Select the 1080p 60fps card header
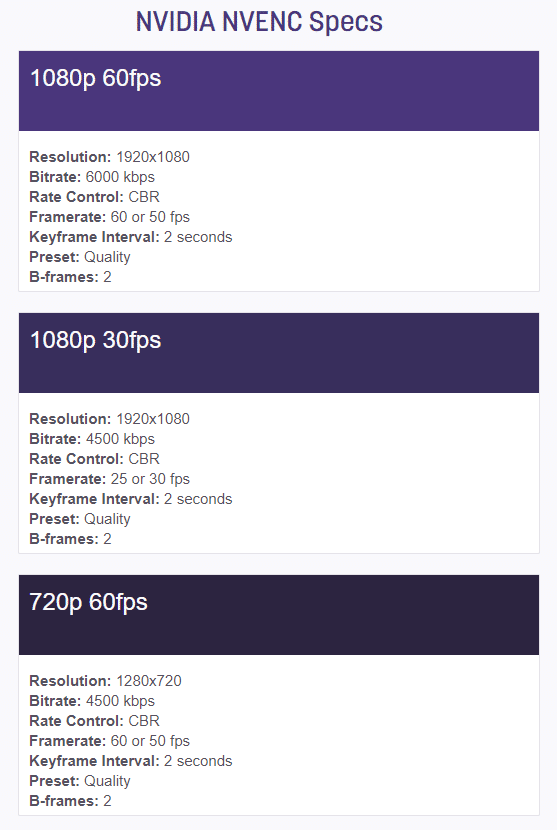557x830 pixels. [x=278, y=91]
